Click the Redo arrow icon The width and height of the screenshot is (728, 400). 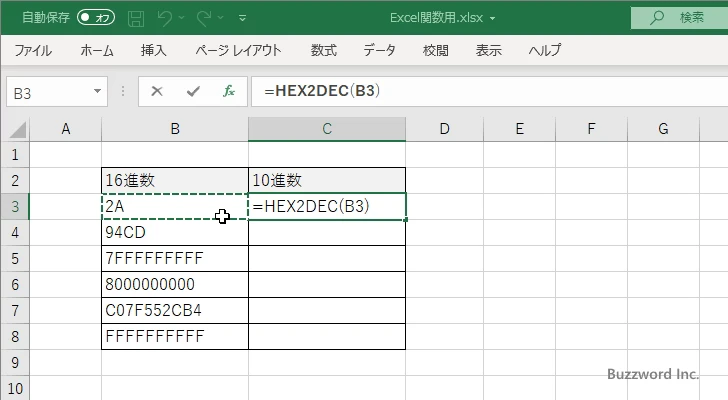pos(204,18)
